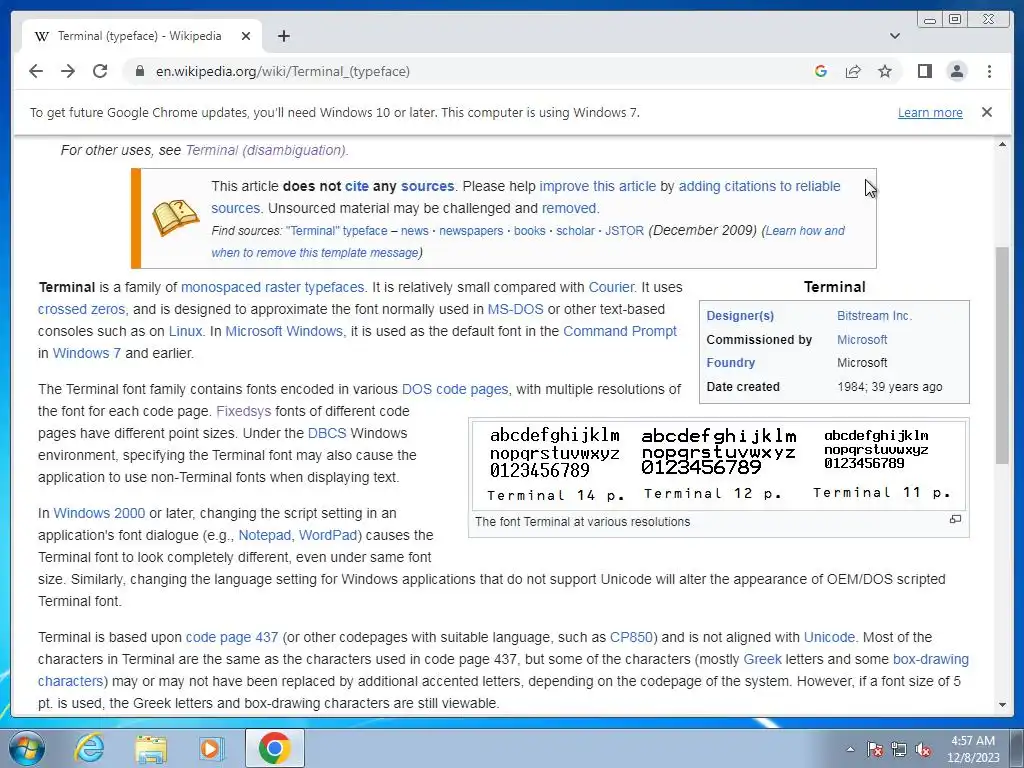The height and width of the screenshot is (768, 1024).
Task: Find sources via JSTOR link
Action: (x=624, y=231)
